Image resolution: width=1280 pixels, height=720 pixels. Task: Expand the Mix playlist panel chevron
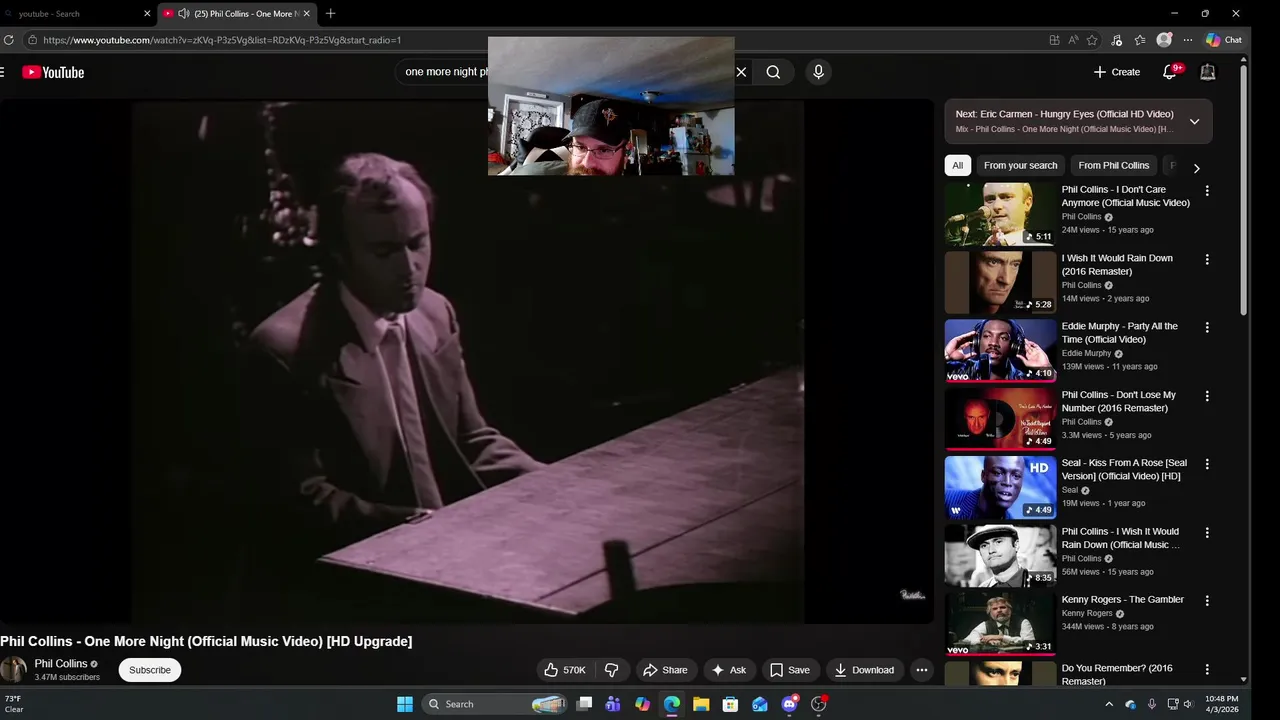coord(1194,121)
